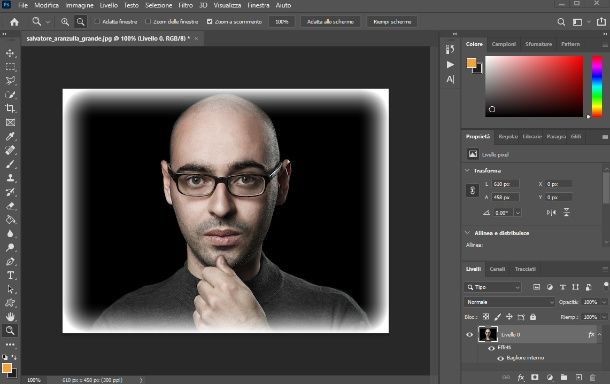Choose the Zoom In magnifier icon
Screen dimensions: 610x384
click(65, 22)
